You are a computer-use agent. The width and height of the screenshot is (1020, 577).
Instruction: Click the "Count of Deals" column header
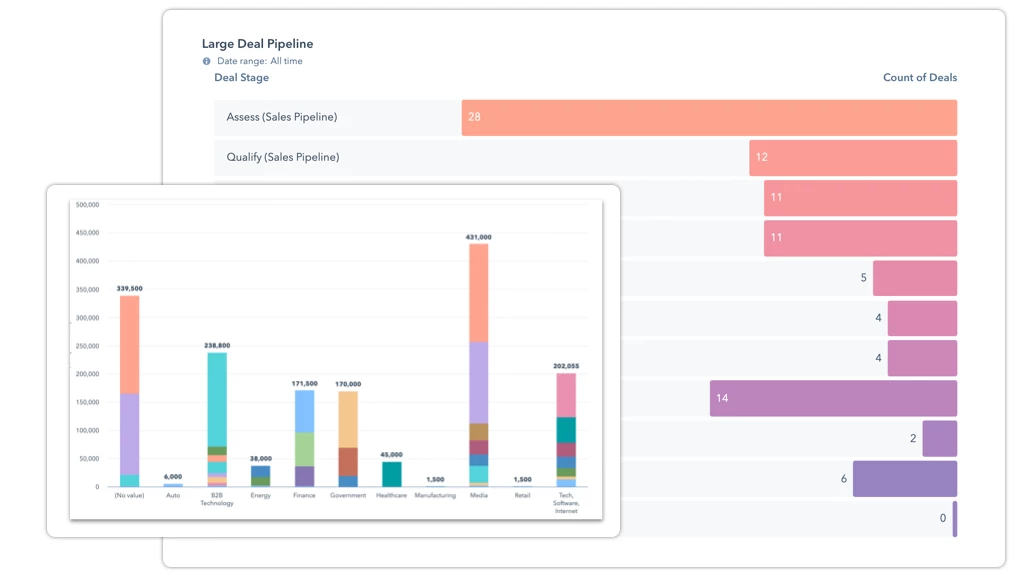920,77
